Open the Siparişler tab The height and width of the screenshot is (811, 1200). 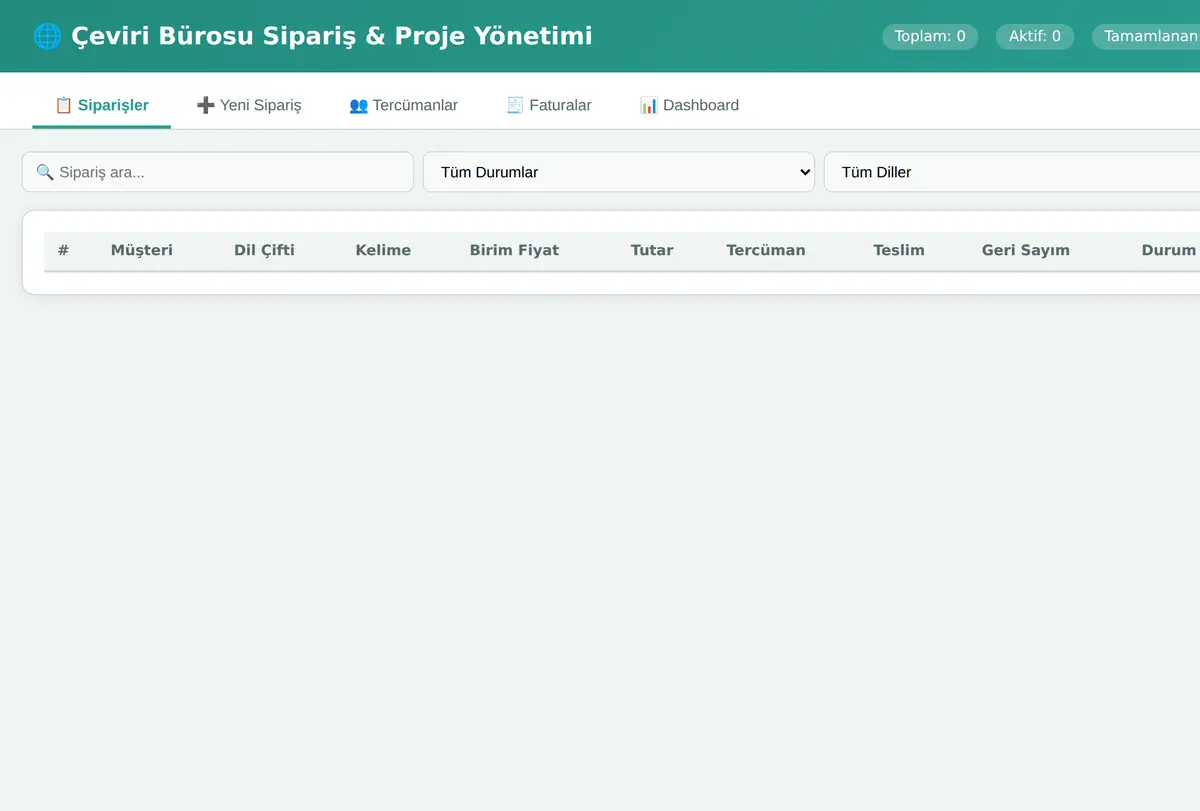tap(101, 105)
